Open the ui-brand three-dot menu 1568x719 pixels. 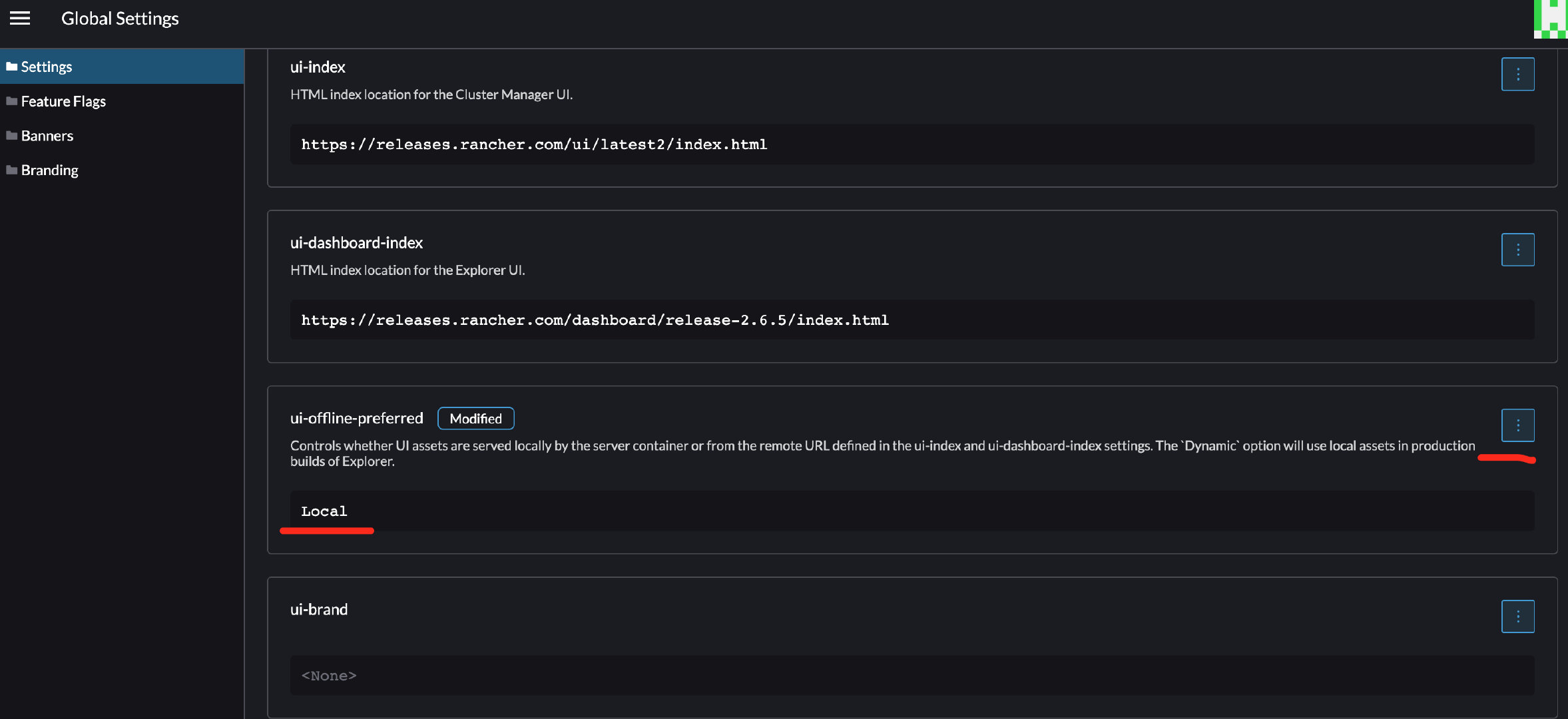(1517, 616)
